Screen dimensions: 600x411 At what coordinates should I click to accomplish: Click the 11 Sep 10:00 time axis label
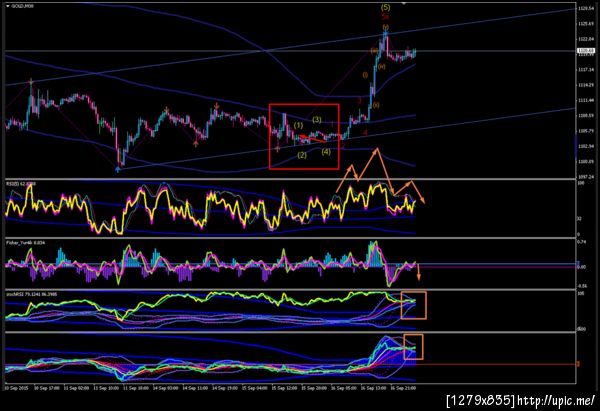click(x=106, y=388)
